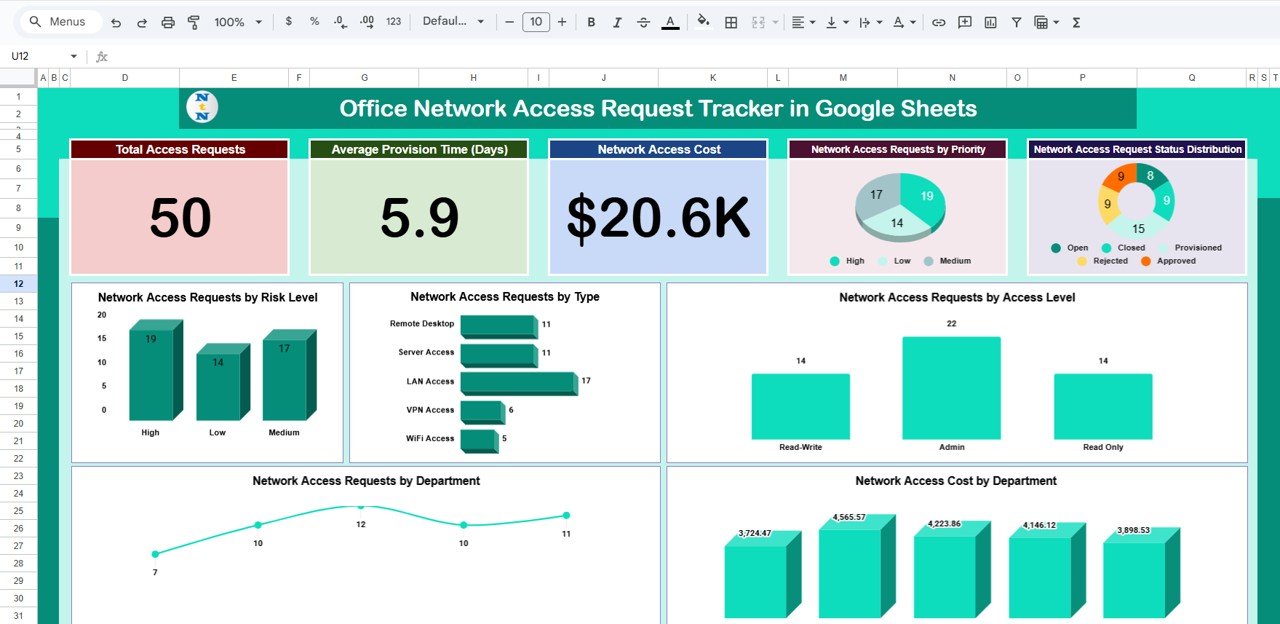
Task: Toggle bold formatting
Action: [x=591, y=22]
